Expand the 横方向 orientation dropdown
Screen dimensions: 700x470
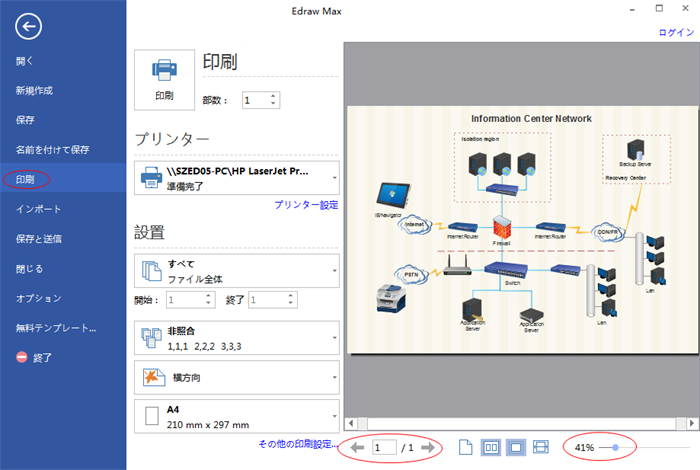coord(236,377)
